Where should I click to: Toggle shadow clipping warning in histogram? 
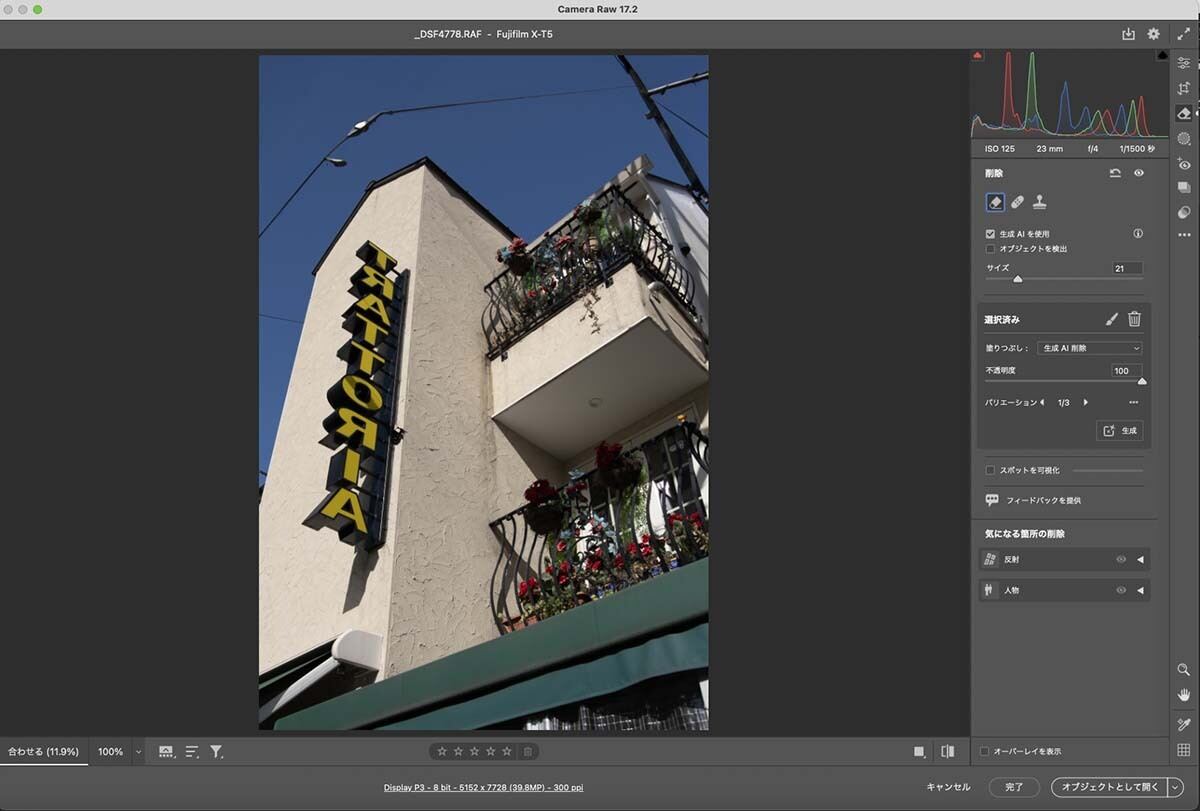[x=978, y=55]
